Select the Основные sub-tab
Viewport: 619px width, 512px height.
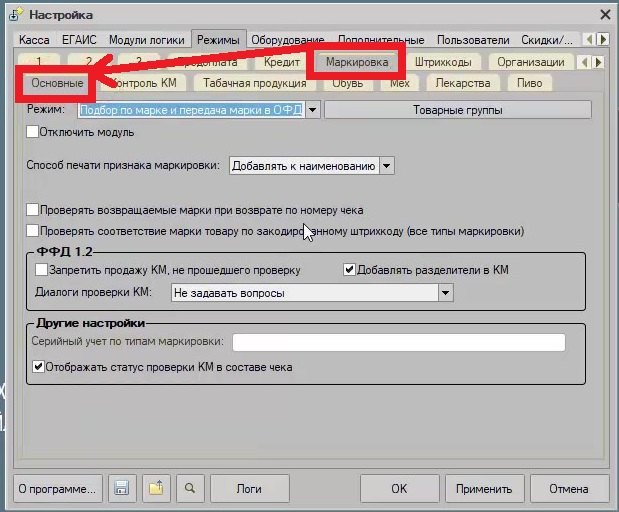click(x=57, y=83)
